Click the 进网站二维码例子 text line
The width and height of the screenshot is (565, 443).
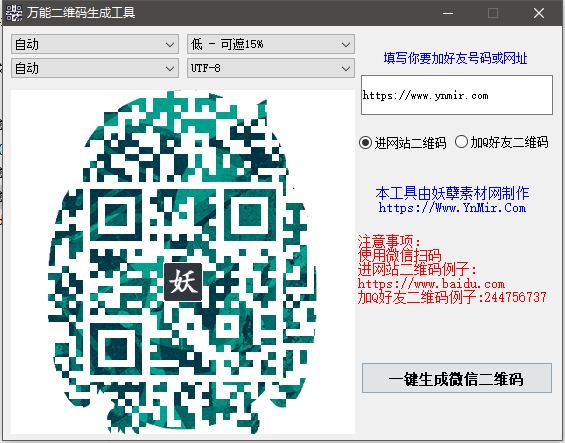click(x=417, y=269)
